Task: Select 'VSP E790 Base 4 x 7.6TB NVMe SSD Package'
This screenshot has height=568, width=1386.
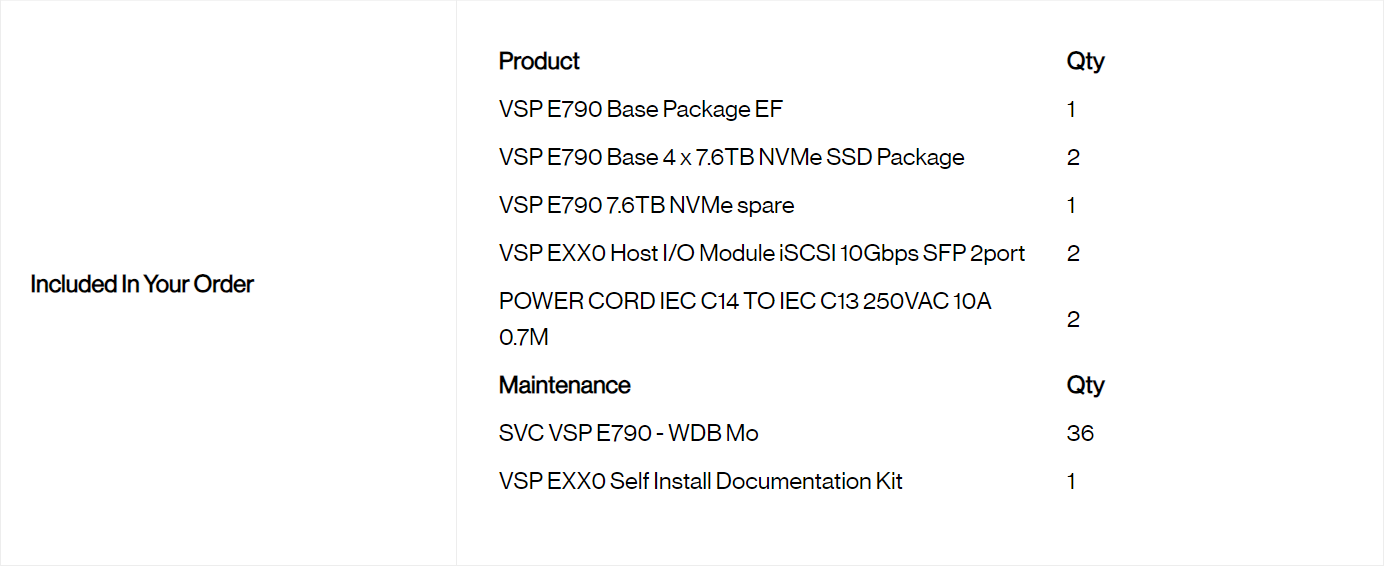Action: tap(731, 157)
